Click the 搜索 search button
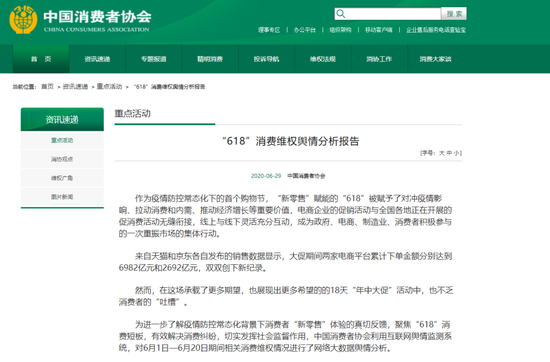This screenshot has width=550, height=362. coord(454,14)
